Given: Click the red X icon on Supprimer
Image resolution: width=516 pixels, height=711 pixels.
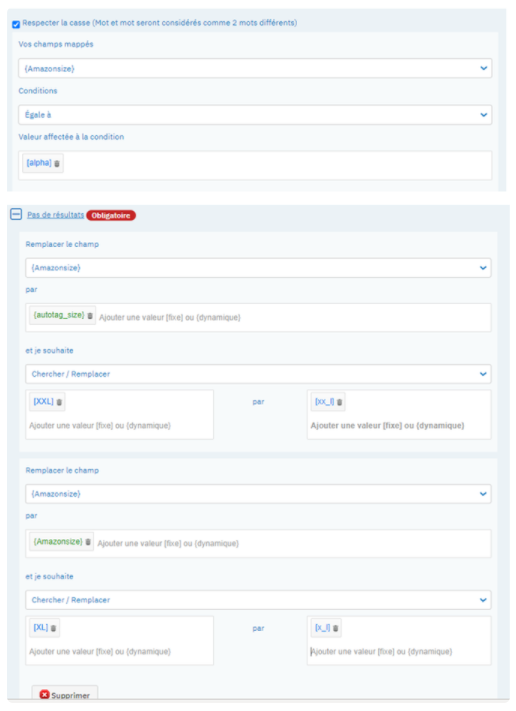Looking at the screenshot, I should coord(44,695).
